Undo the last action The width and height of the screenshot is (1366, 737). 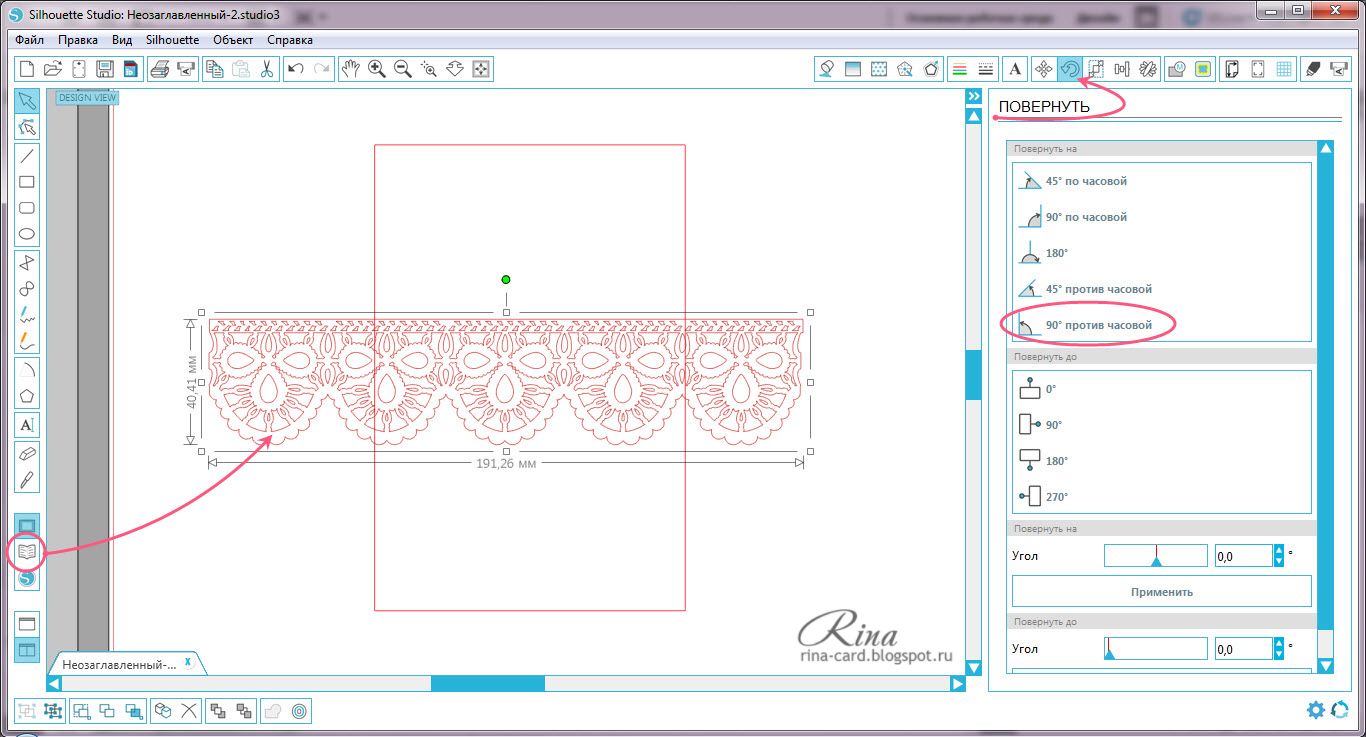tap(295, 69)
